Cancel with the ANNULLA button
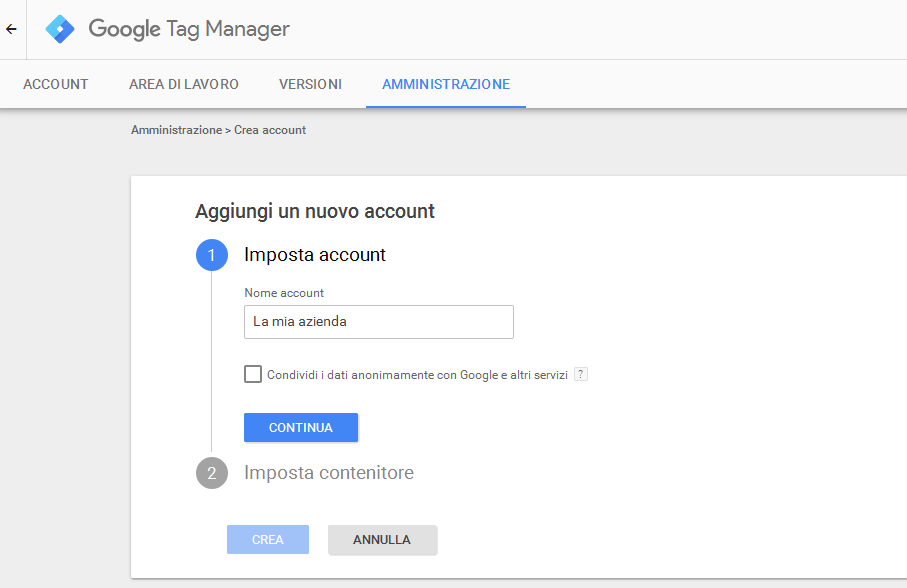 pyautogui.click(x=382, y=540)
